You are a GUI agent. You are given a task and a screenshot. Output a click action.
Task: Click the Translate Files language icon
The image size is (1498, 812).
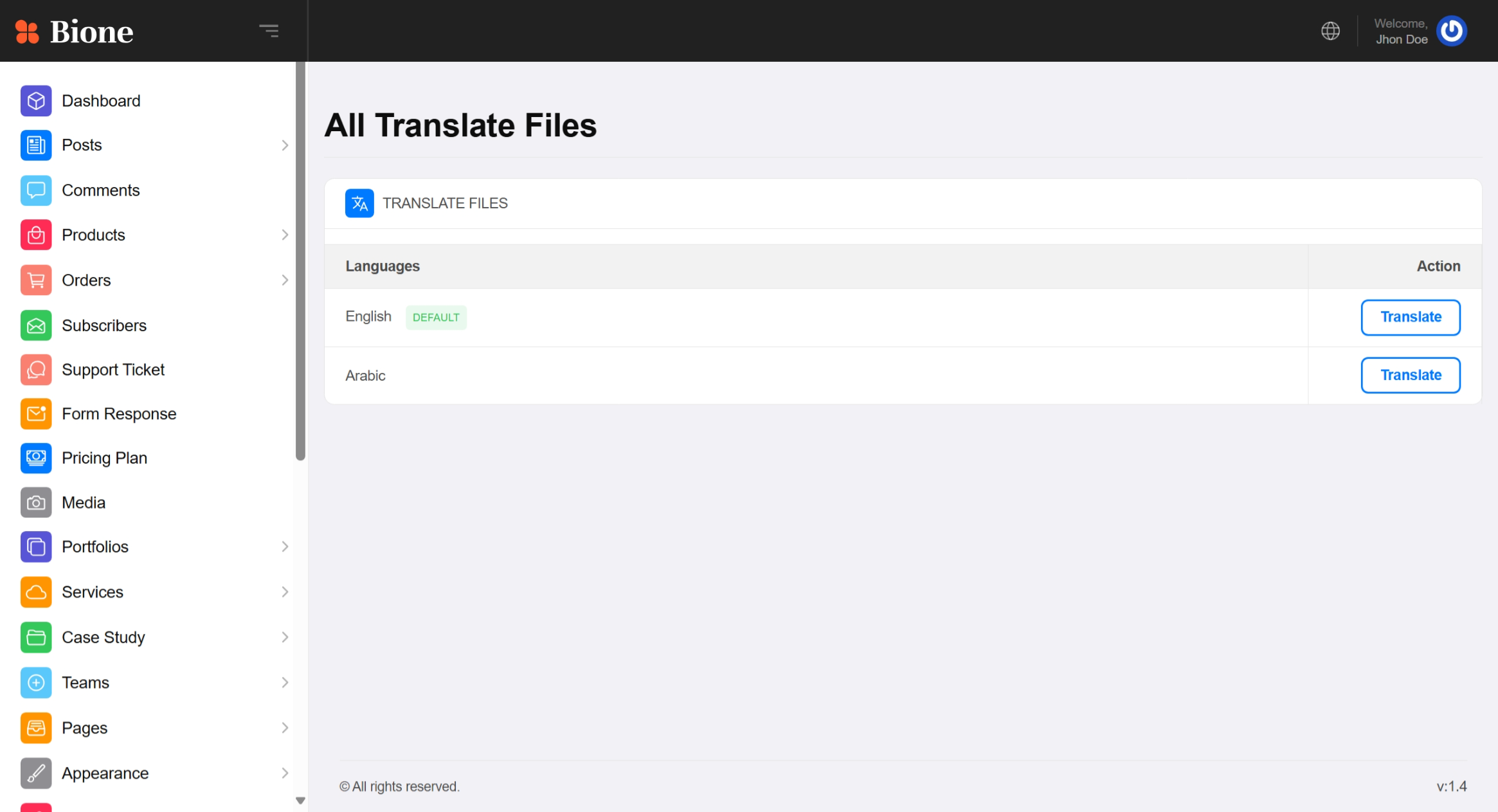pyautogui.click(x=359, y=203)
